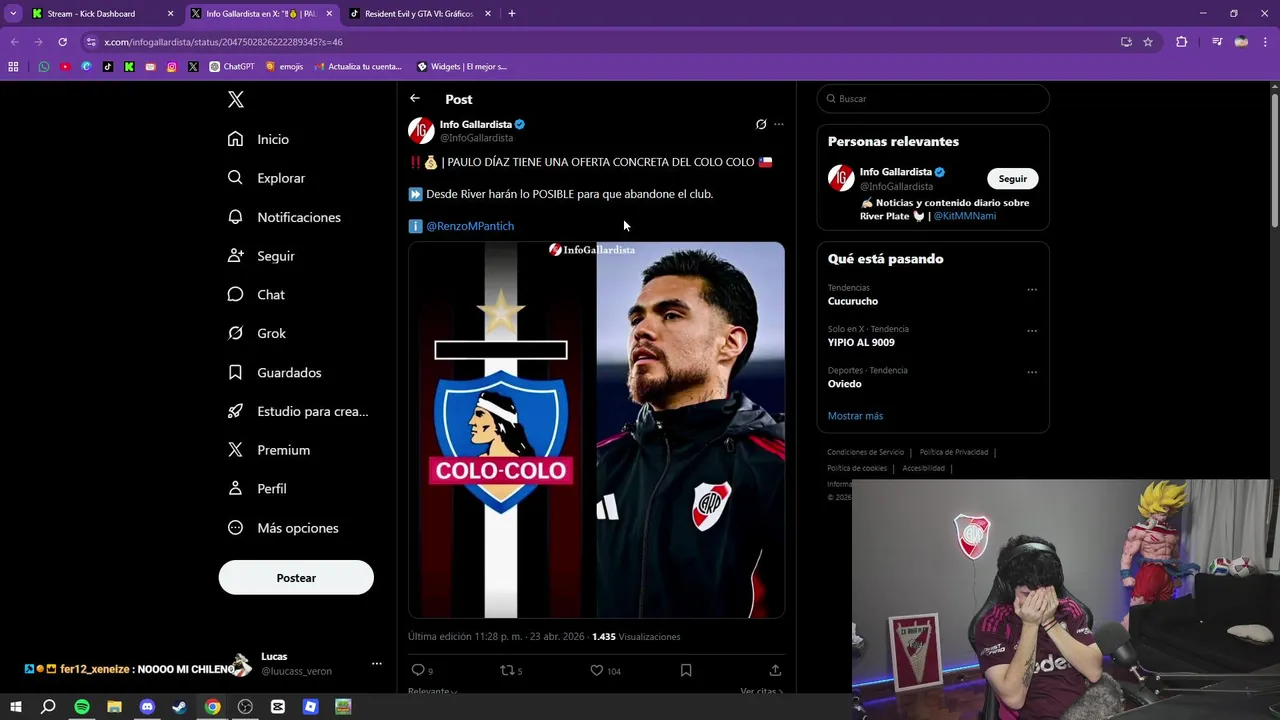Viewport: 1280px width, 720px height.
Task: Open the post's three-dot more menu
Action: pyautogui.click(x=779, y=124)
